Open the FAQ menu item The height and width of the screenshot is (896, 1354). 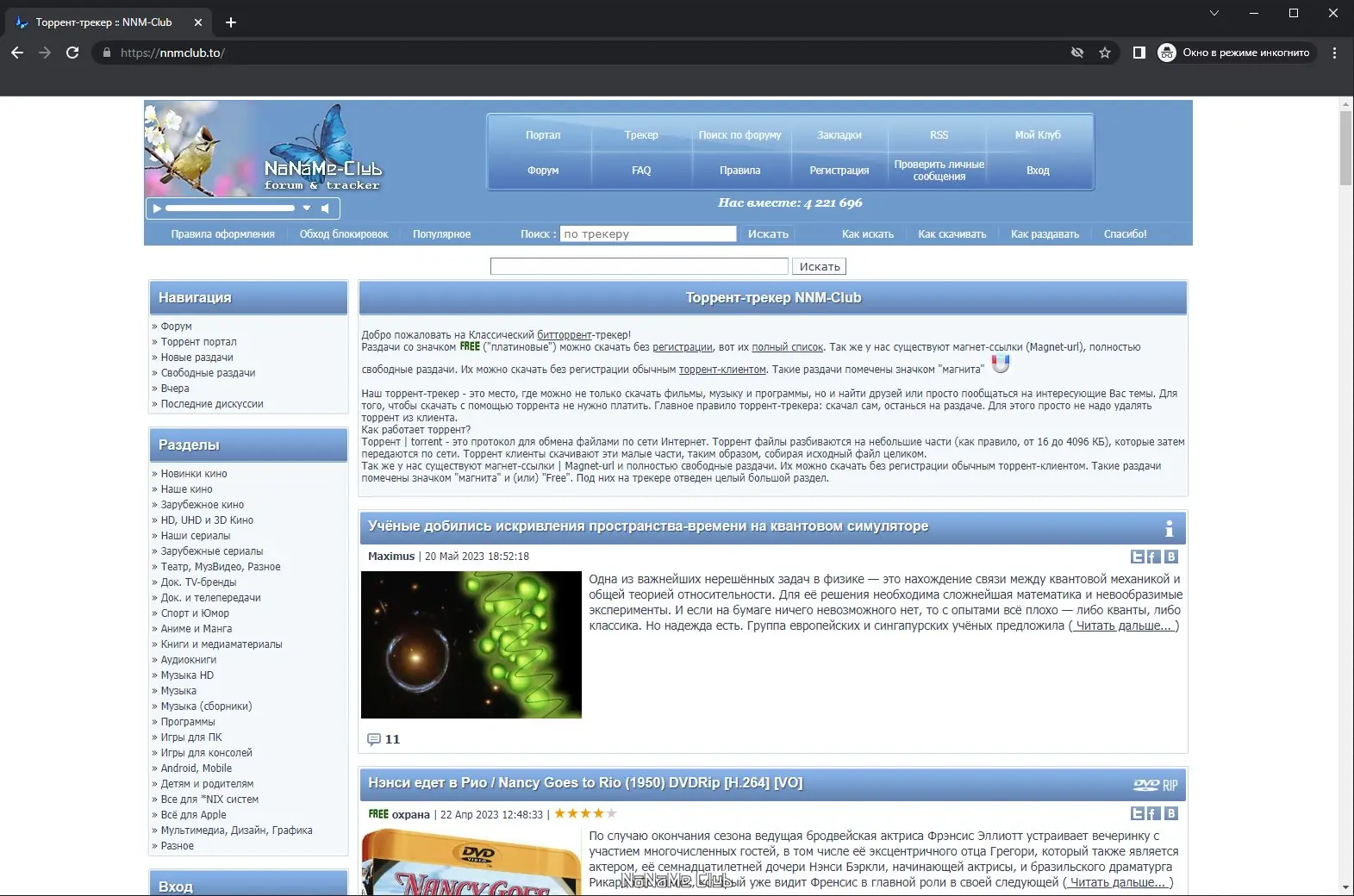pyautogui.click(x=641, y=171)
